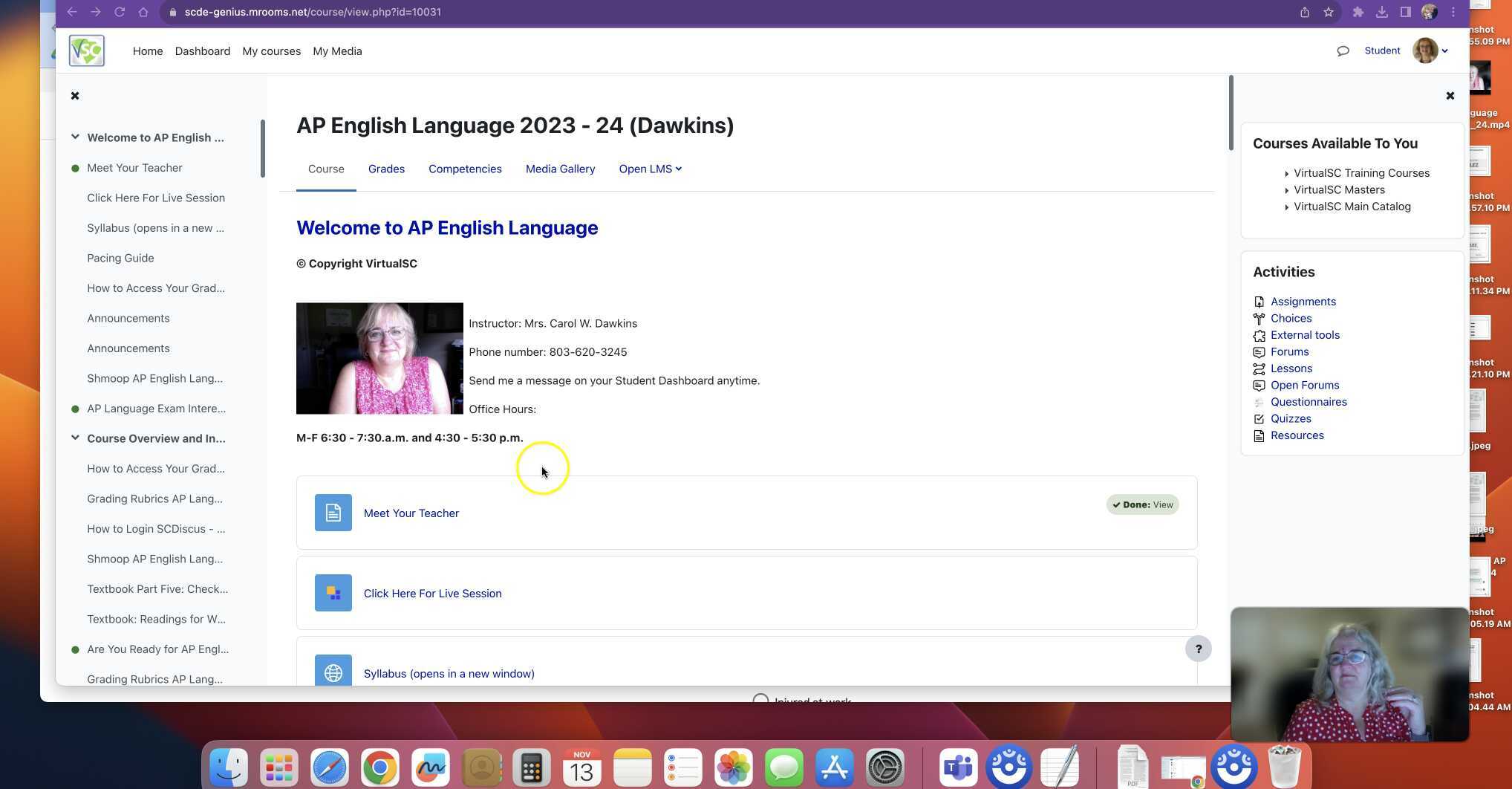
Task: Open the messages speech bubble icon
Action: (x=1343, y=51)
